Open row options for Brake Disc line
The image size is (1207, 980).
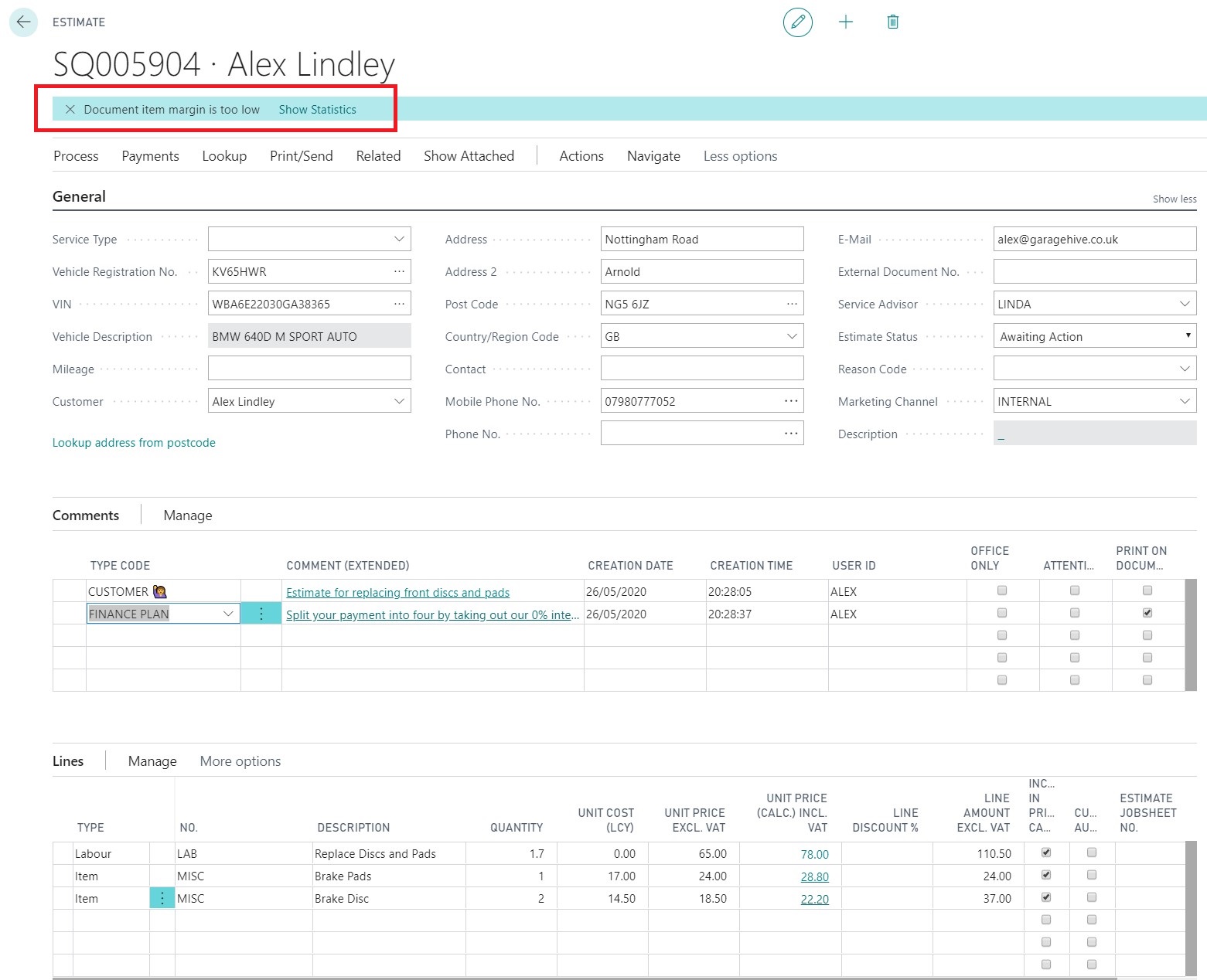coord(162,899)
